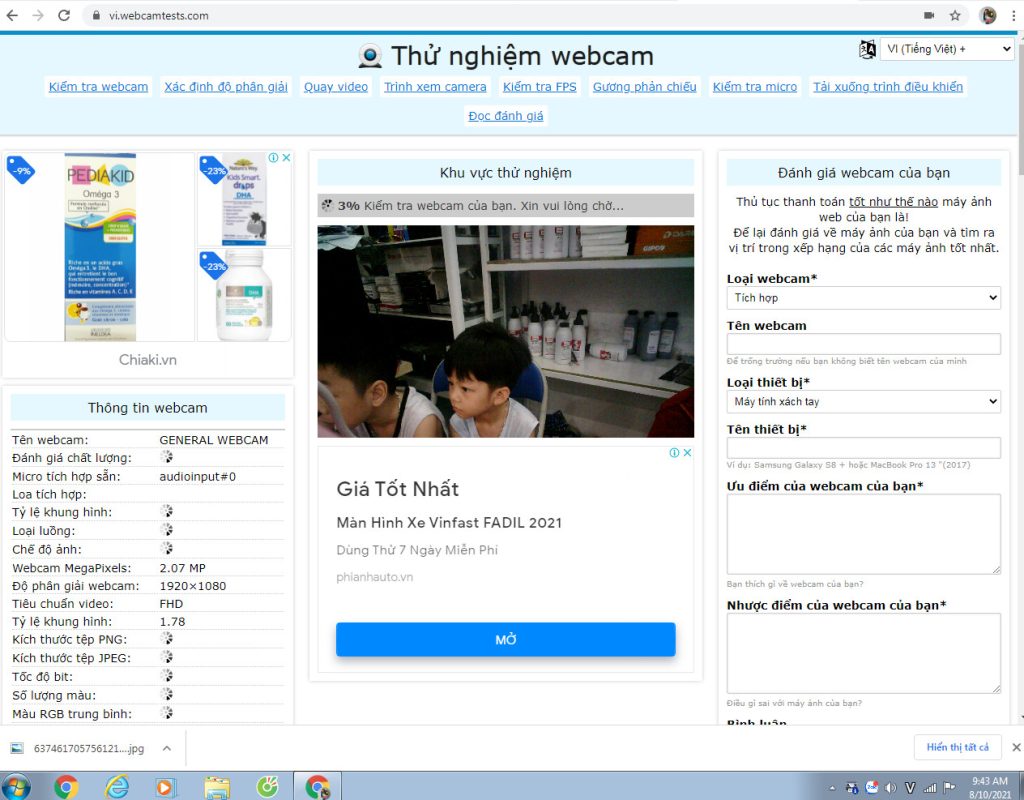Open Windows Media Player from taskbar
Viewport: 1024px width, 800px height.
tap(167, 786)
